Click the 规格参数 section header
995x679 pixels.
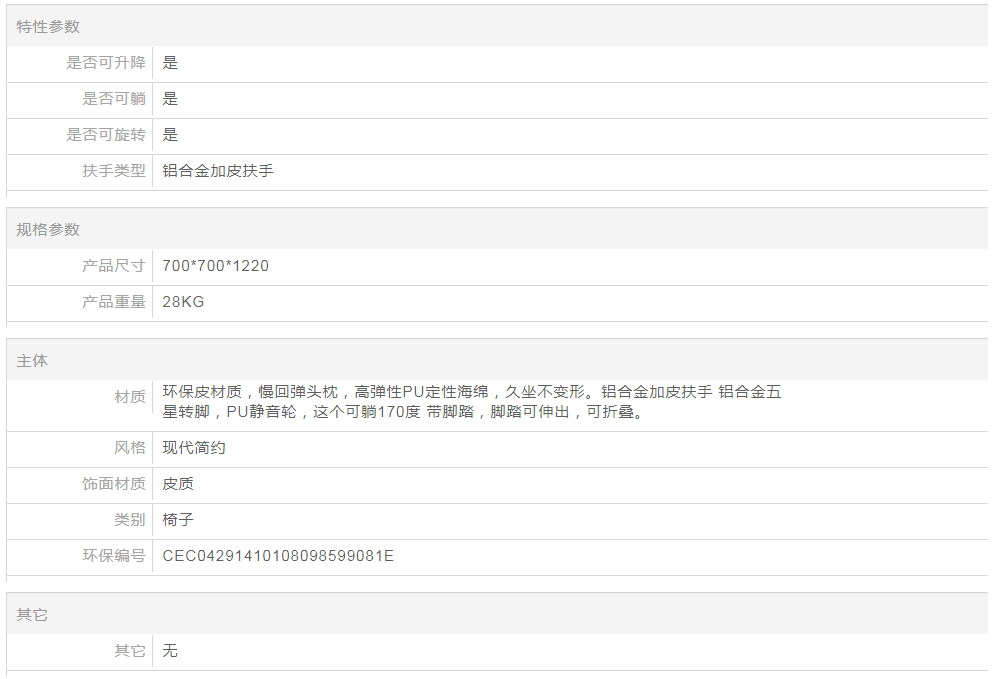tap(48, 230)
